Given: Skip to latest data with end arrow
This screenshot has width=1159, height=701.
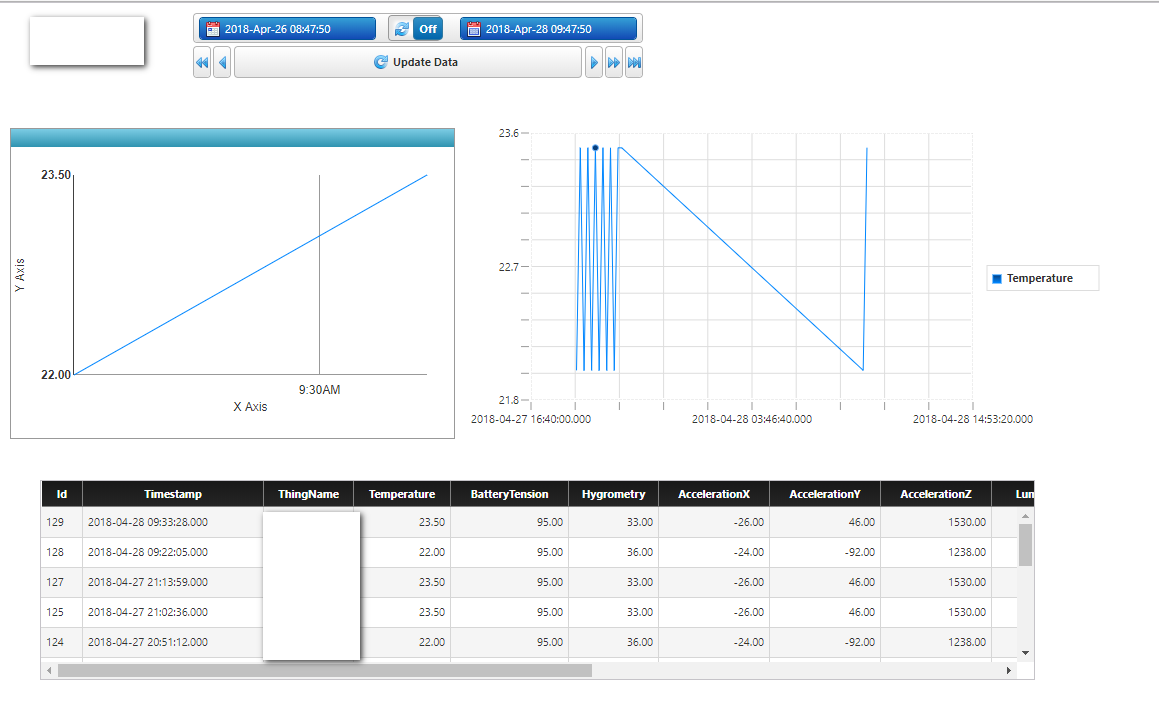Looking at the screenshot, I should tap(633, 63).
